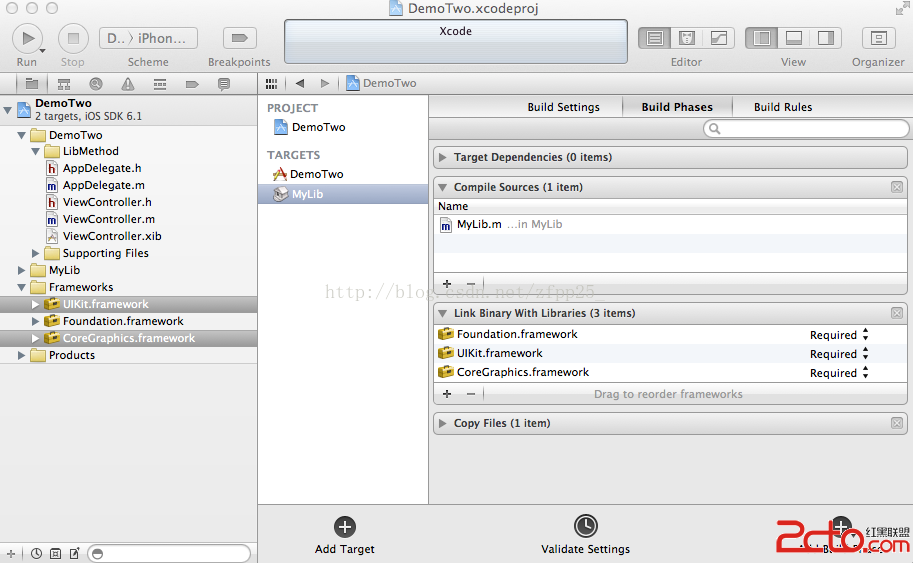This screenshot has height=563, width=913.
Task: Click the Stop button in toolbar
Action: (x=73, y=39)
